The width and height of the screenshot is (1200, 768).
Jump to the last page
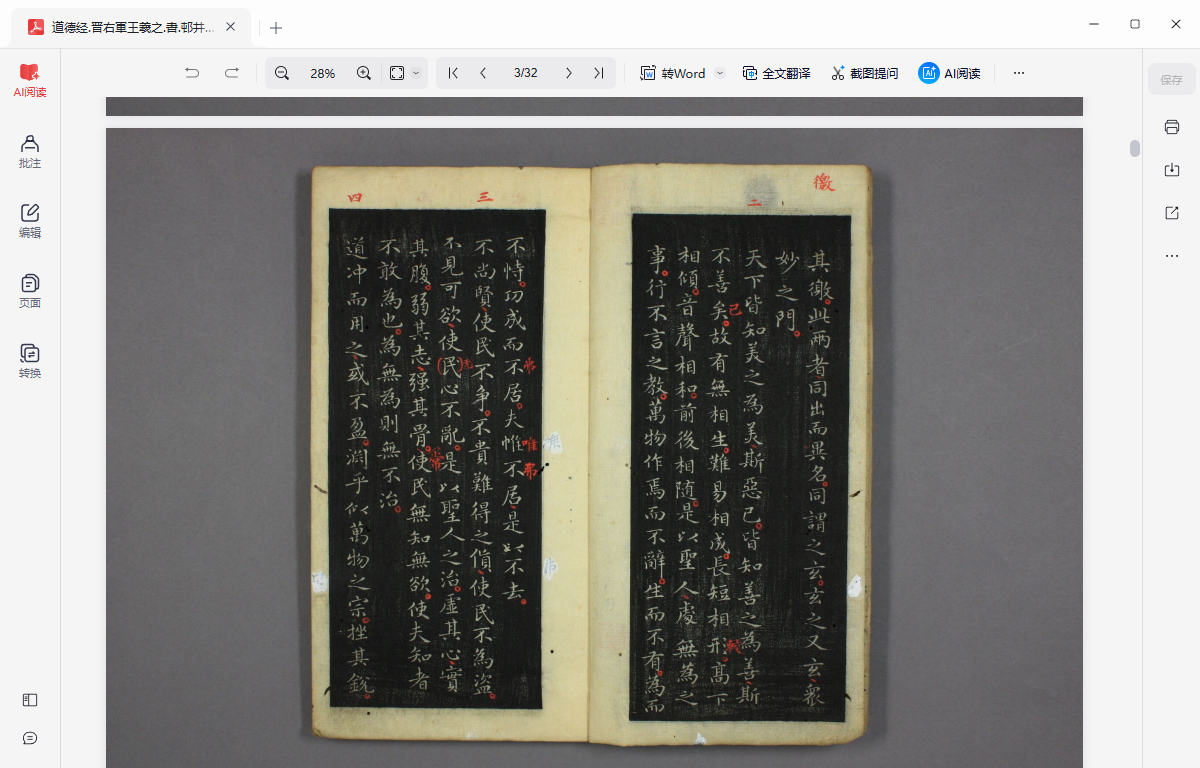point(598,73)
